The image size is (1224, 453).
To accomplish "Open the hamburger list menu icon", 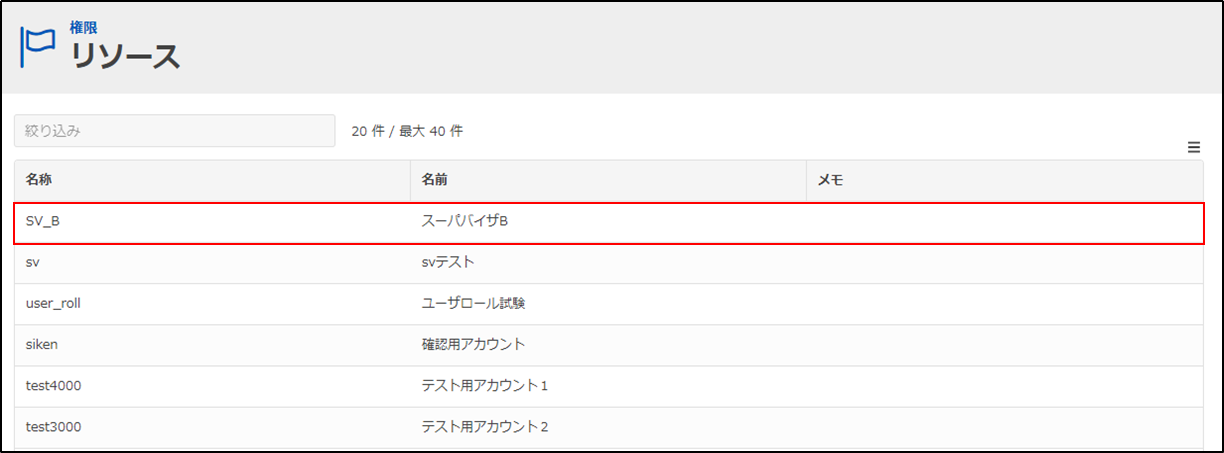I will click(1194, 147).
